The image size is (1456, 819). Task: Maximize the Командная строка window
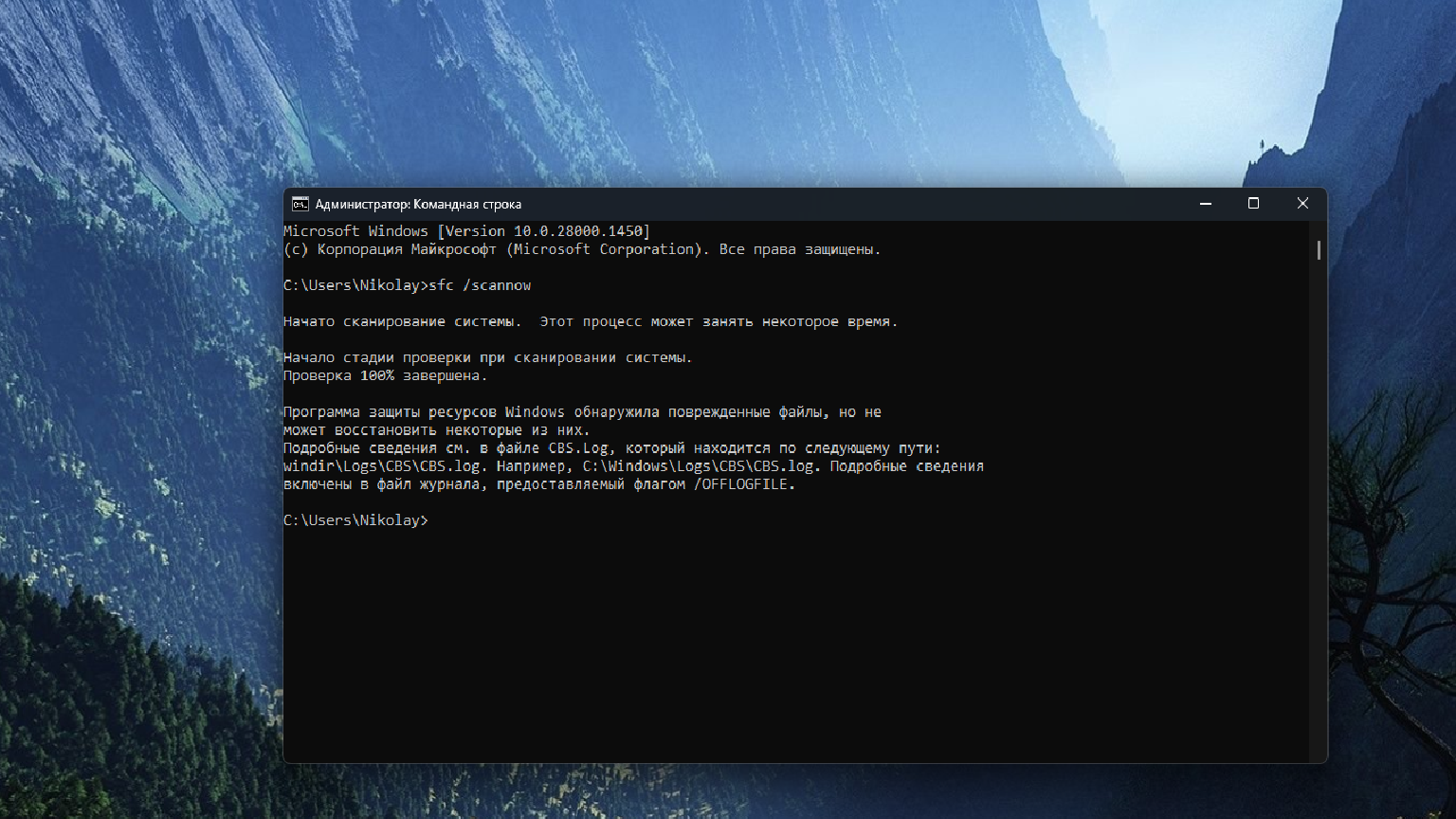(1253, 204)
